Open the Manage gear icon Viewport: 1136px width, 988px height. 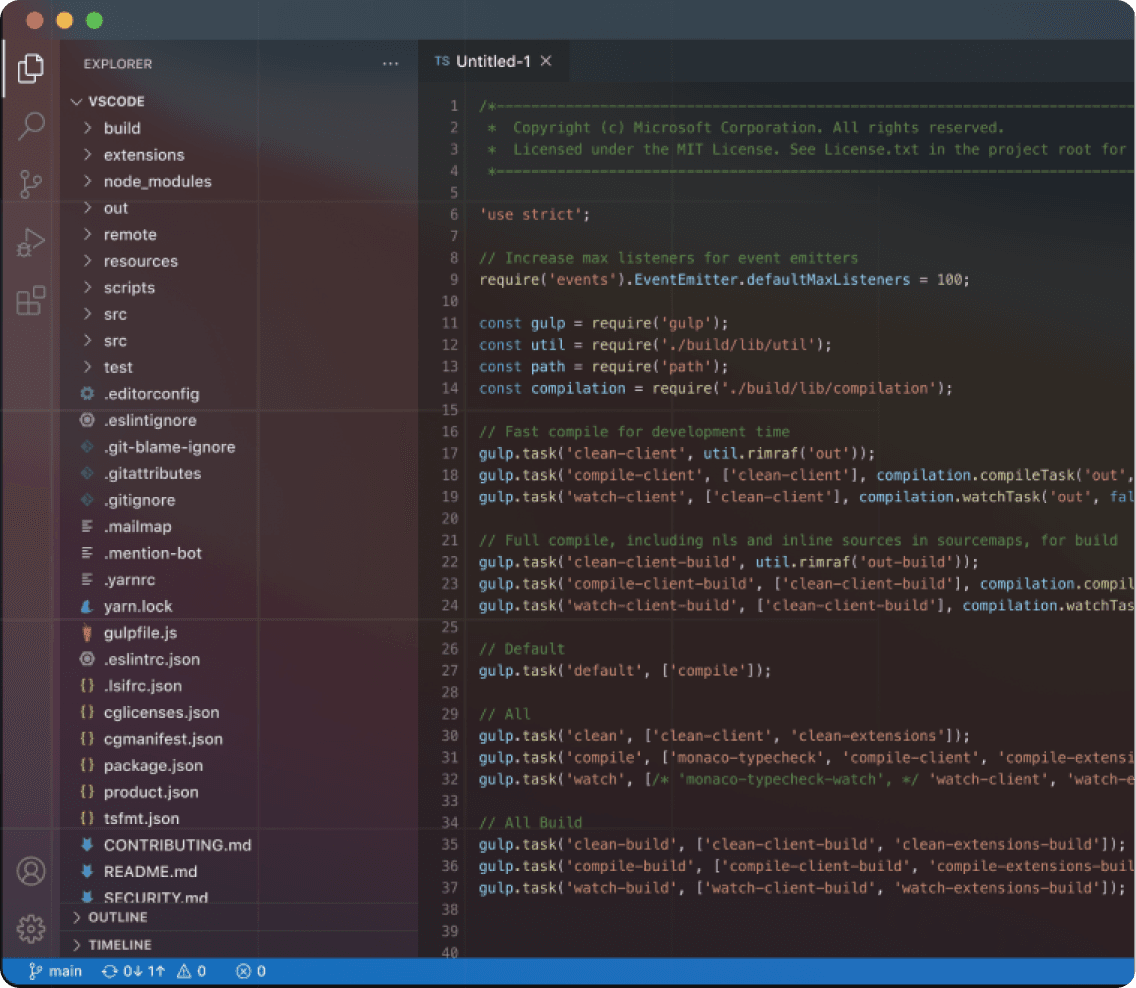click(30, 929)
